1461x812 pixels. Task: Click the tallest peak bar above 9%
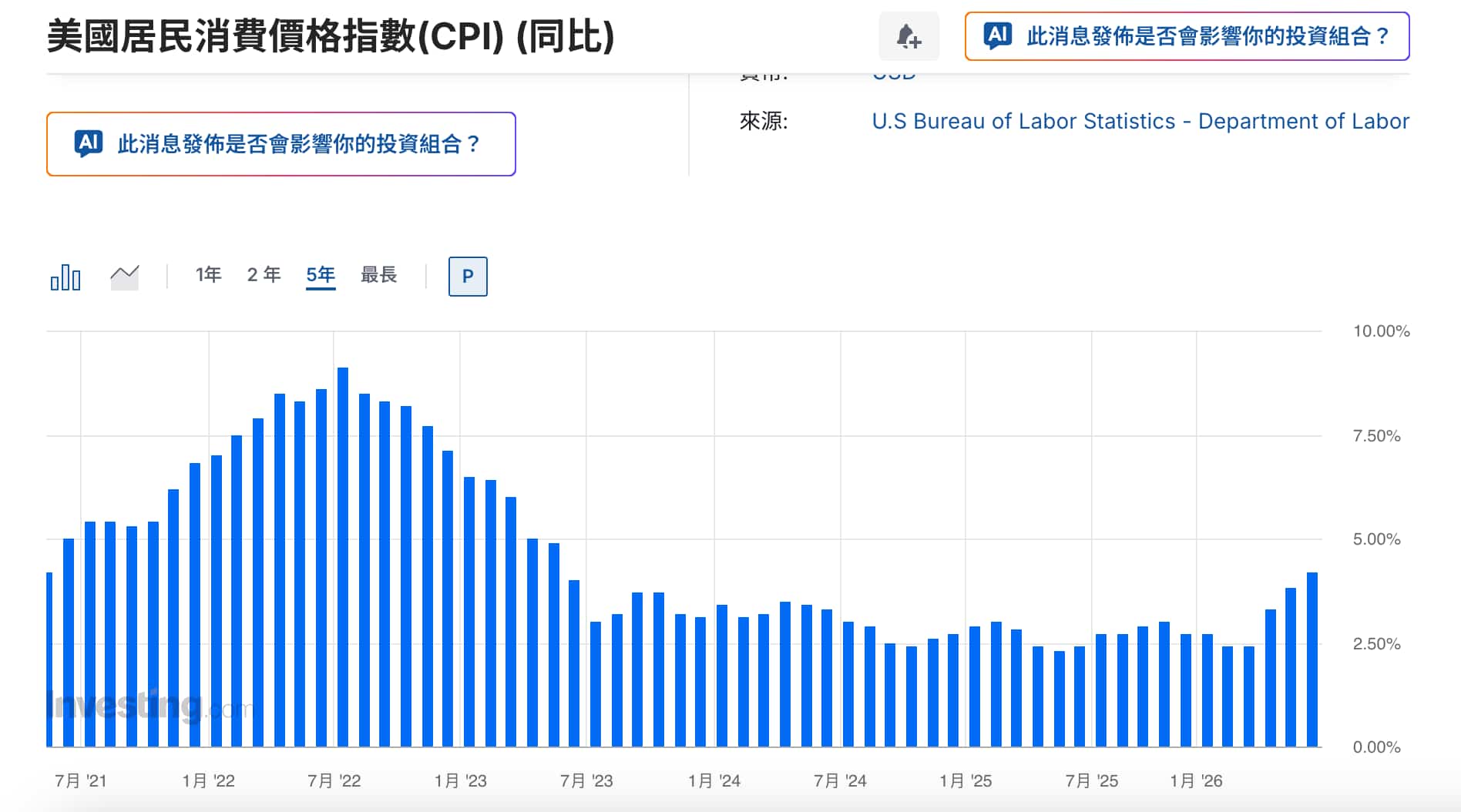pyautogui.click(x=343, y=558)
